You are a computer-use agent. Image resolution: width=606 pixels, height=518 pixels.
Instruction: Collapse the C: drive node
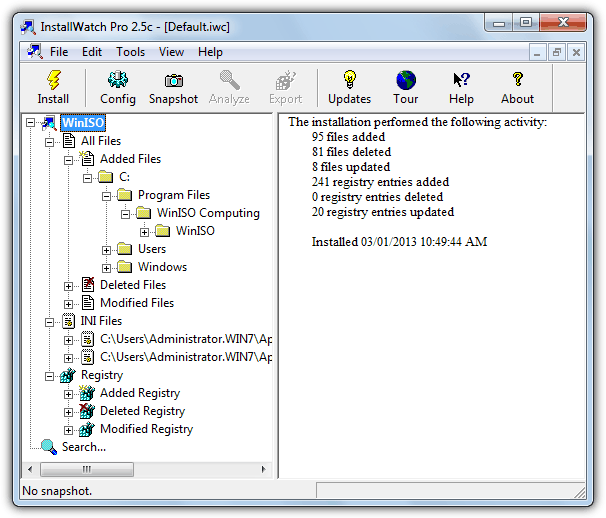click(x=87, y=178)
